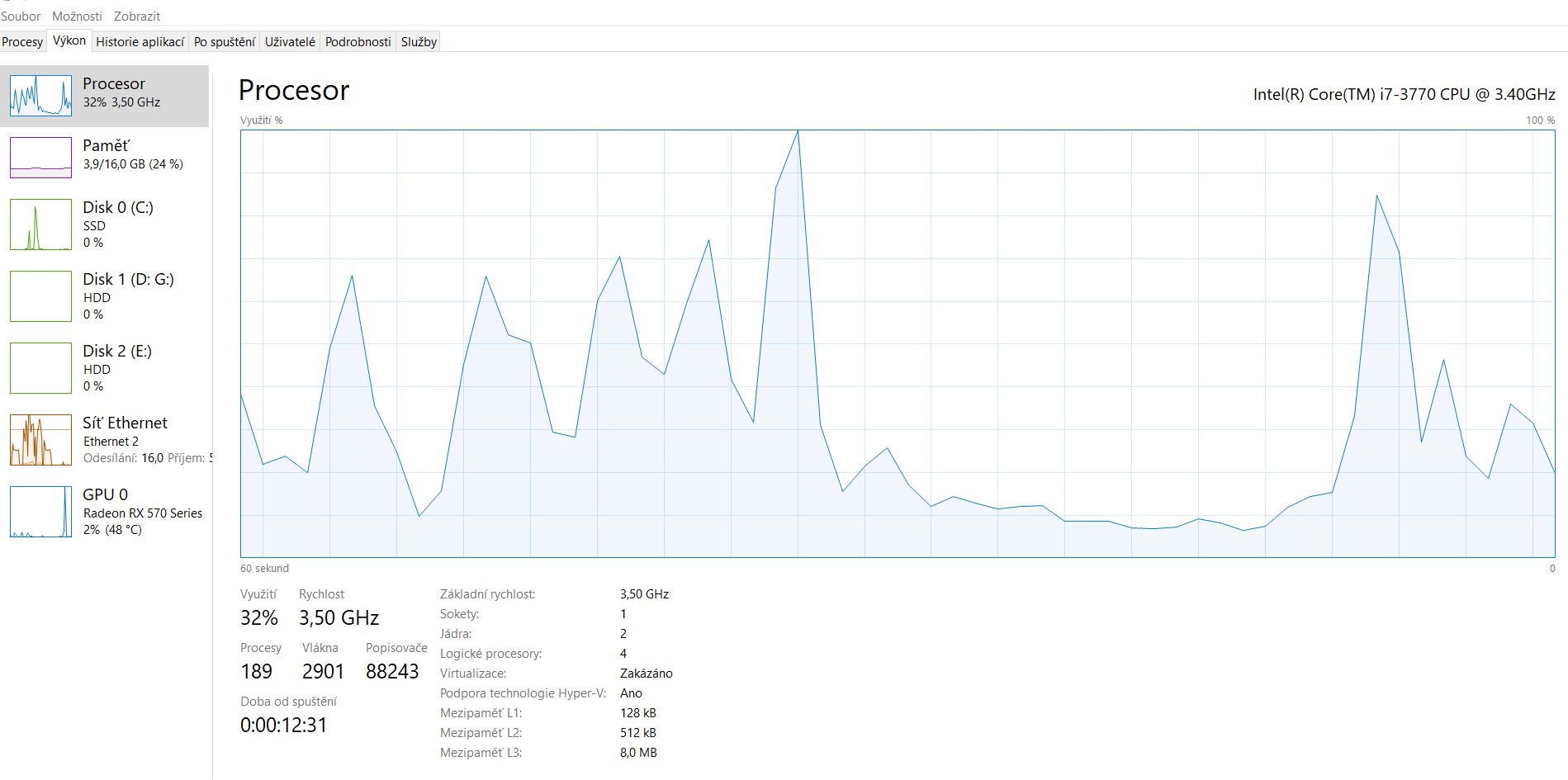Select the Ethernet 2 adapter entry text
This screenshot has height=780, width=1568.
point(111,442)
